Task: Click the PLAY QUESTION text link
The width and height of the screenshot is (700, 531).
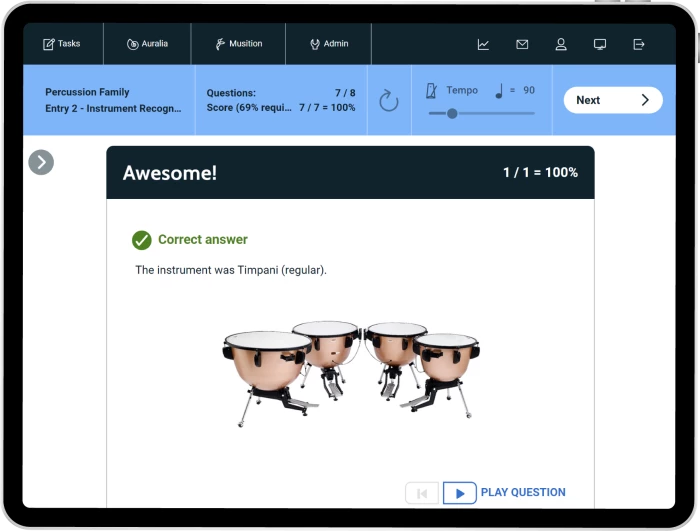Action: point(523,493)
